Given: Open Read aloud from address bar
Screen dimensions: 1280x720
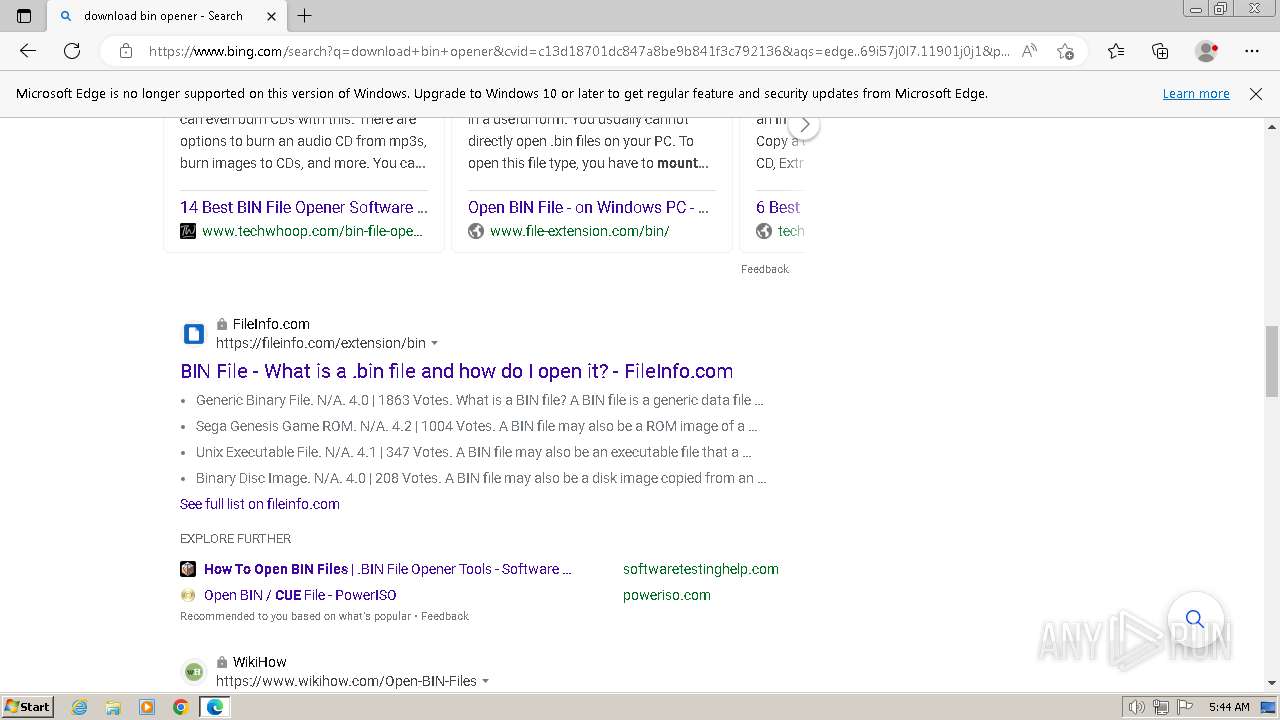Looking at the screenshot, I should pos(1029,51).
